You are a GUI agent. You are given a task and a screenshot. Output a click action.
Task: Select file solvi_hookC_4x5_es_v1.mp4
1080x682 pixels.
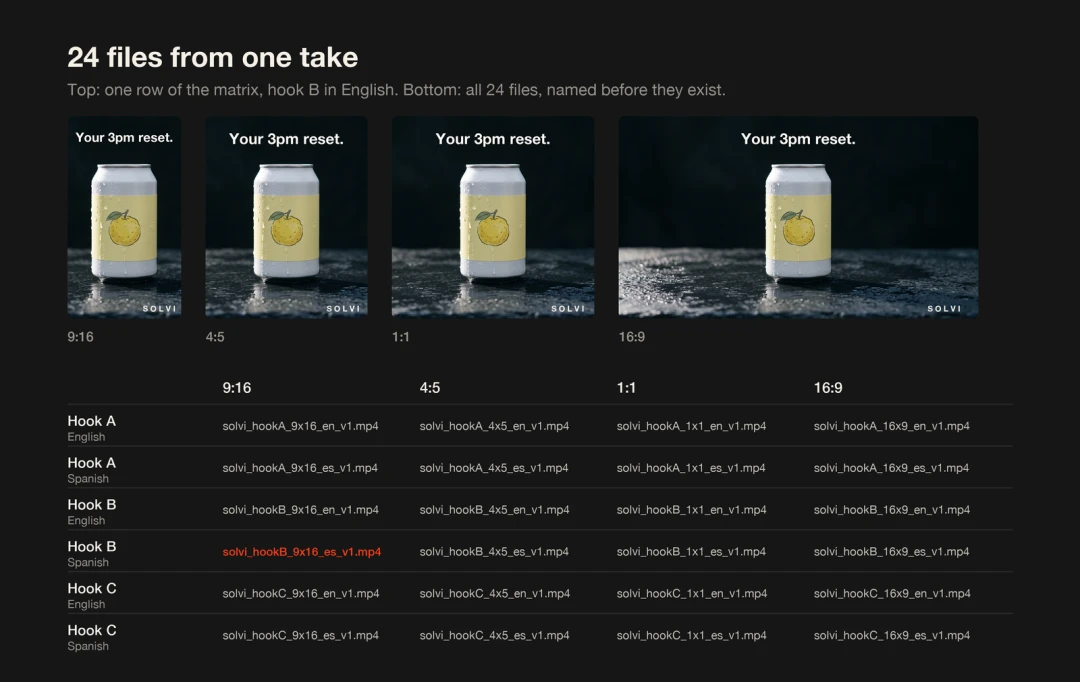[495, 636]
